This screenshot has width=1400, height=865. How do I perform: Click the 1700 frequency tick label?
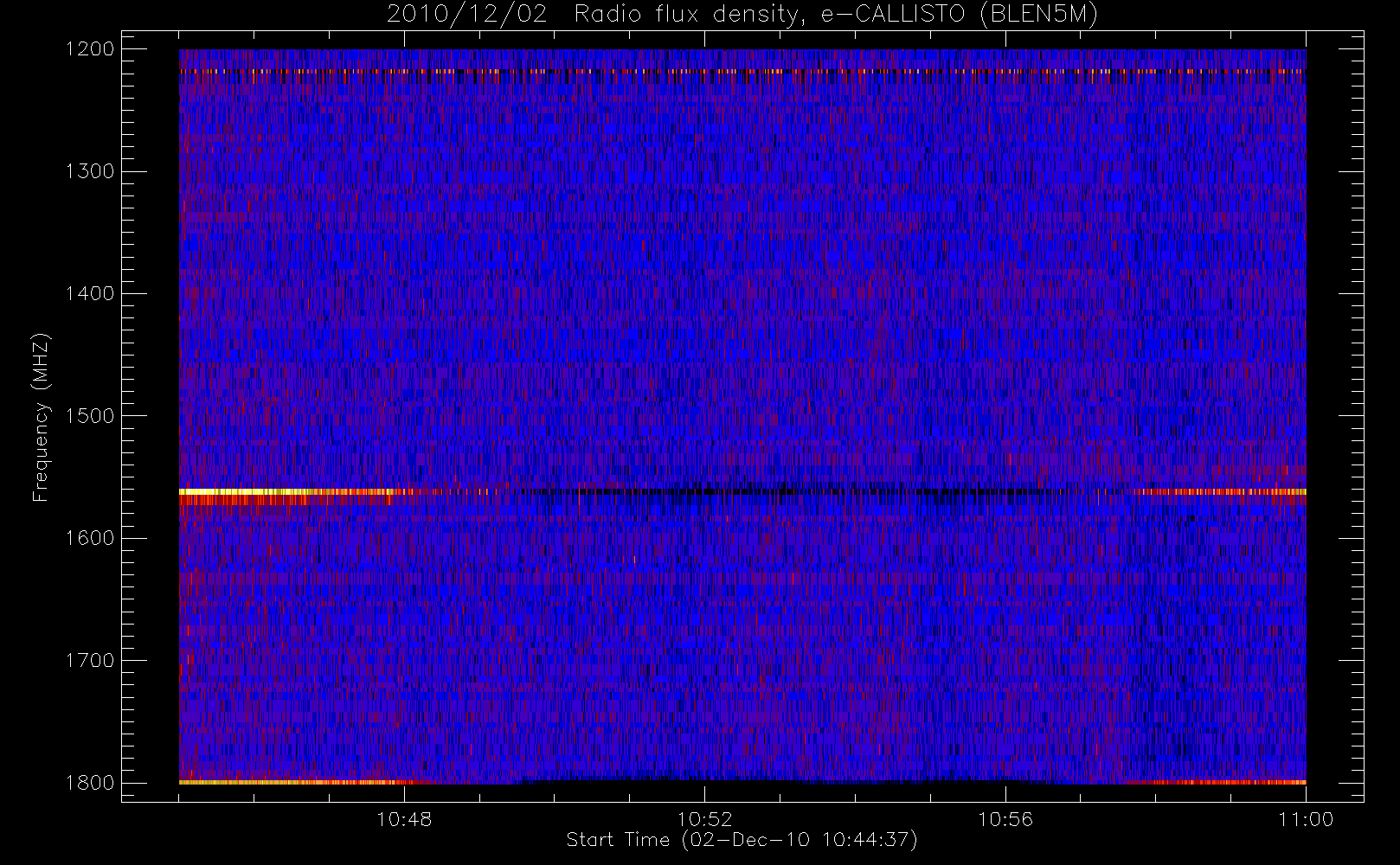click(90, 660)
